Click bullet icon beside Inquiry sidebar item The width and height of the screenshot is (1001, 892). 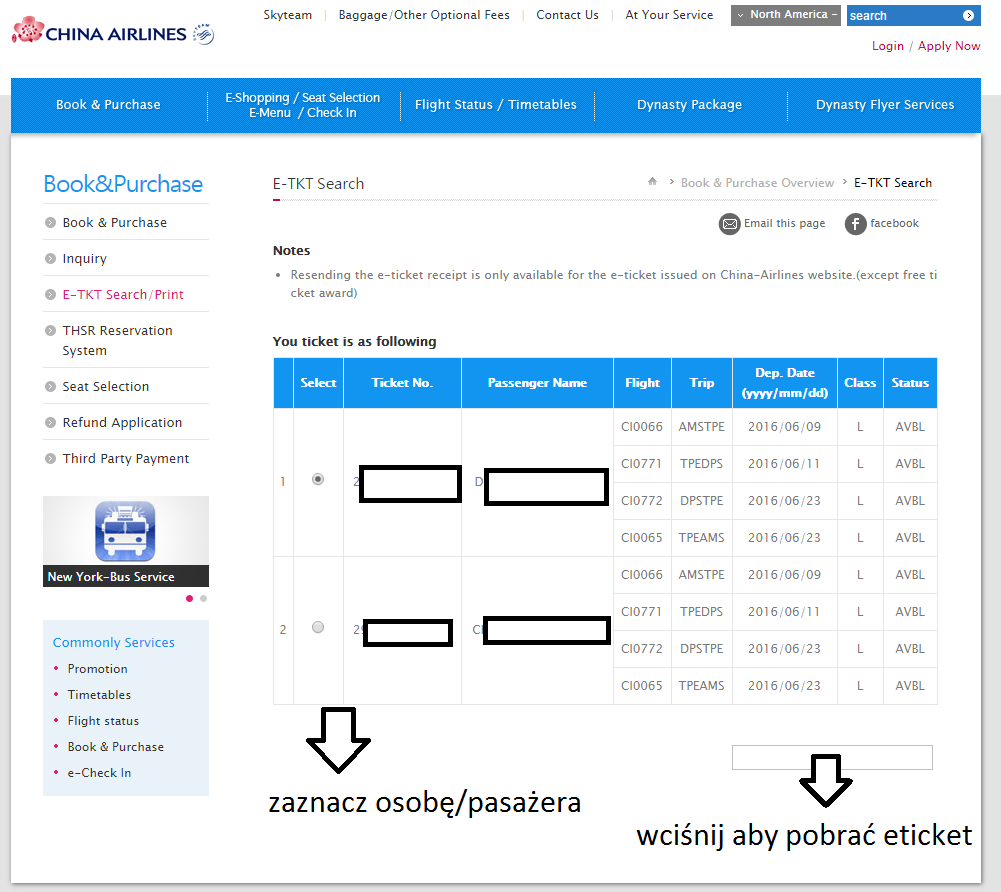pos(50,259)
